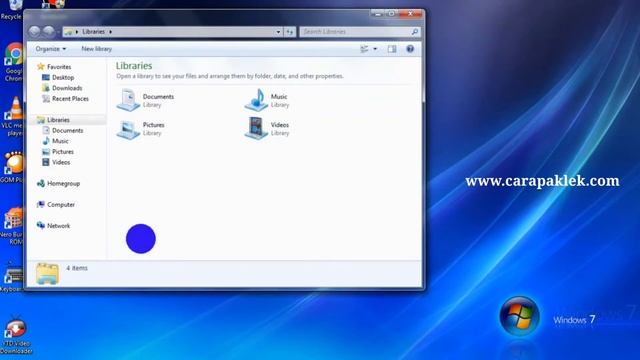The height and width of the screenshot is (360, 640).
Task: Select Desktop under Favorites
Action: [x=58, y=78]
